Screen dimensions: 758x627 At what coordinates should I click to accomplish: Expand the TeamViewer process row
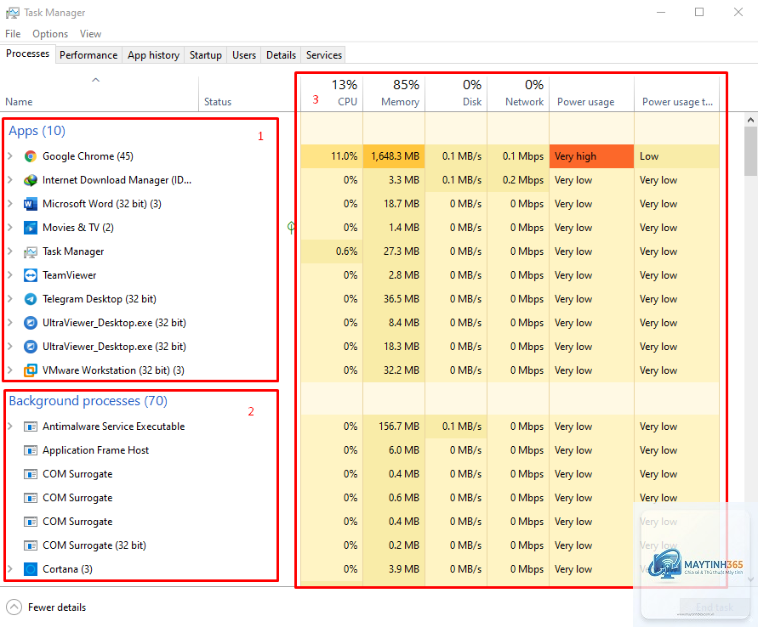tap(10, 275)
